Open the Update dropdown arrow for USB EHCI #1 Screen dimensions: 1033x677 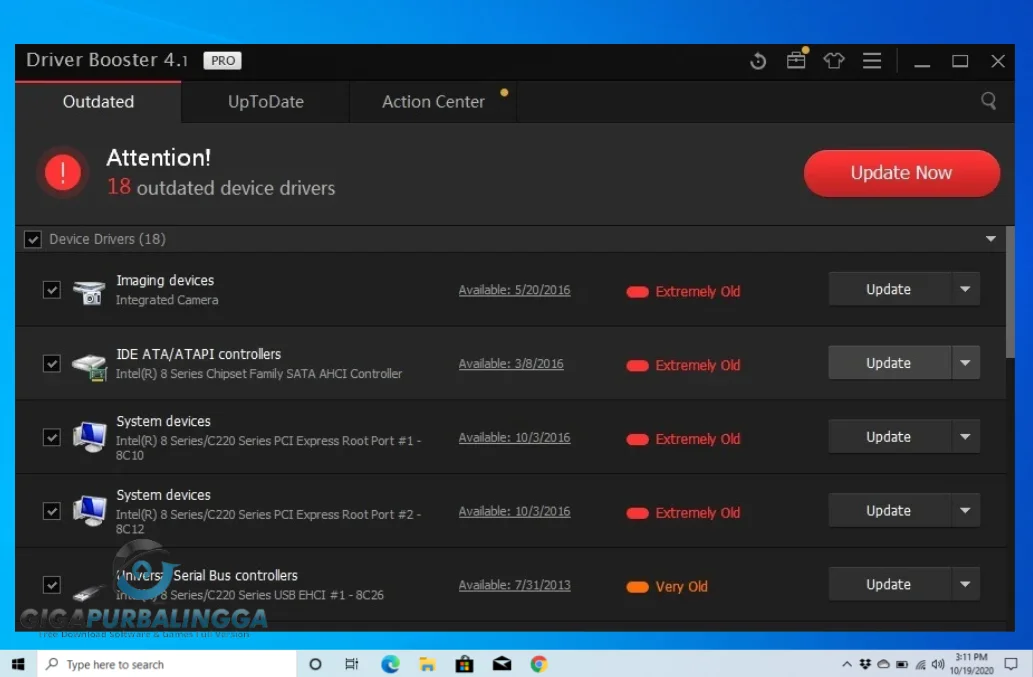click(965, 584)
